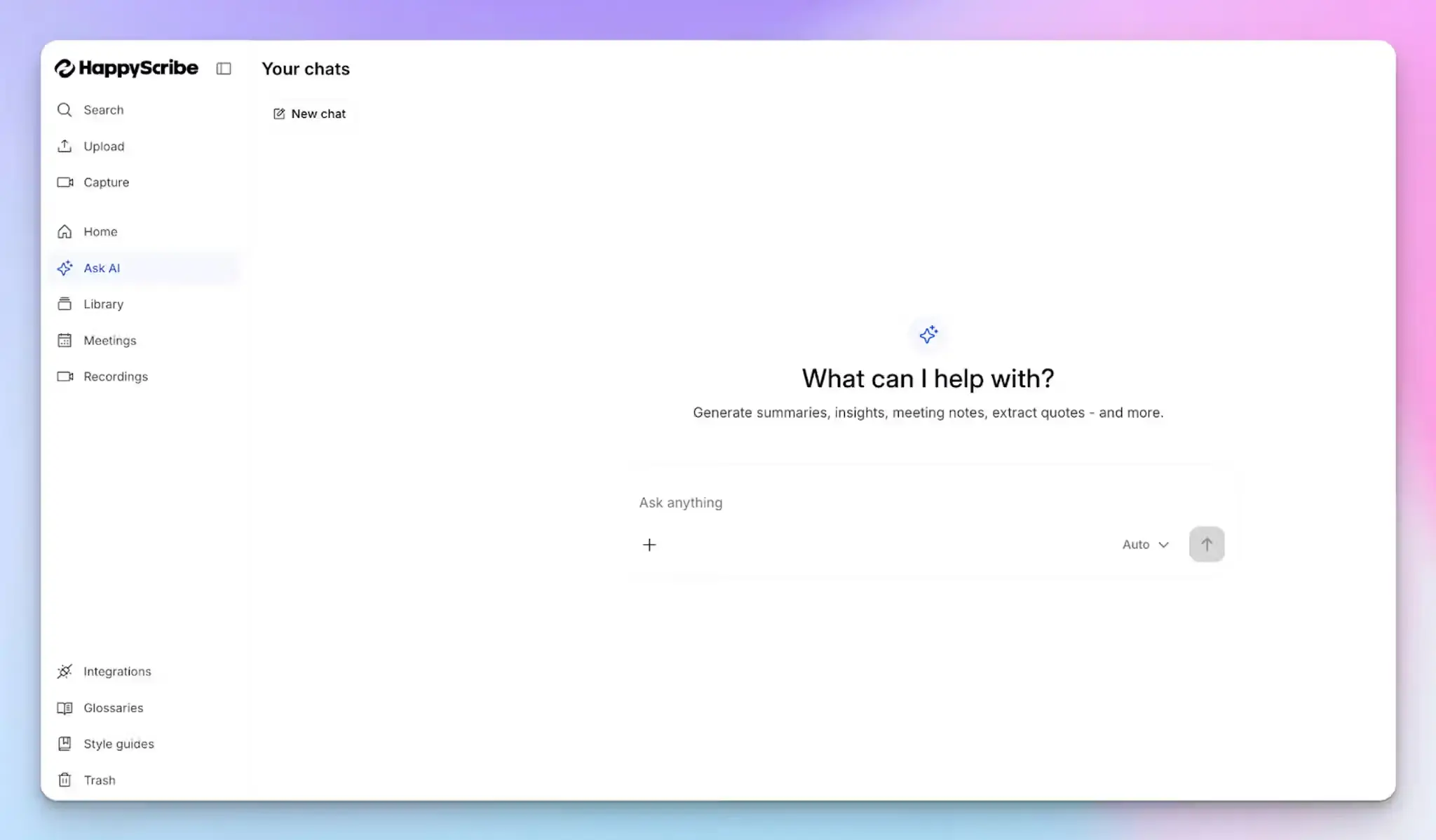Click the plus icon to attach a file
Viewport: 1436px width, 840px height.
[x=649, y=544]
